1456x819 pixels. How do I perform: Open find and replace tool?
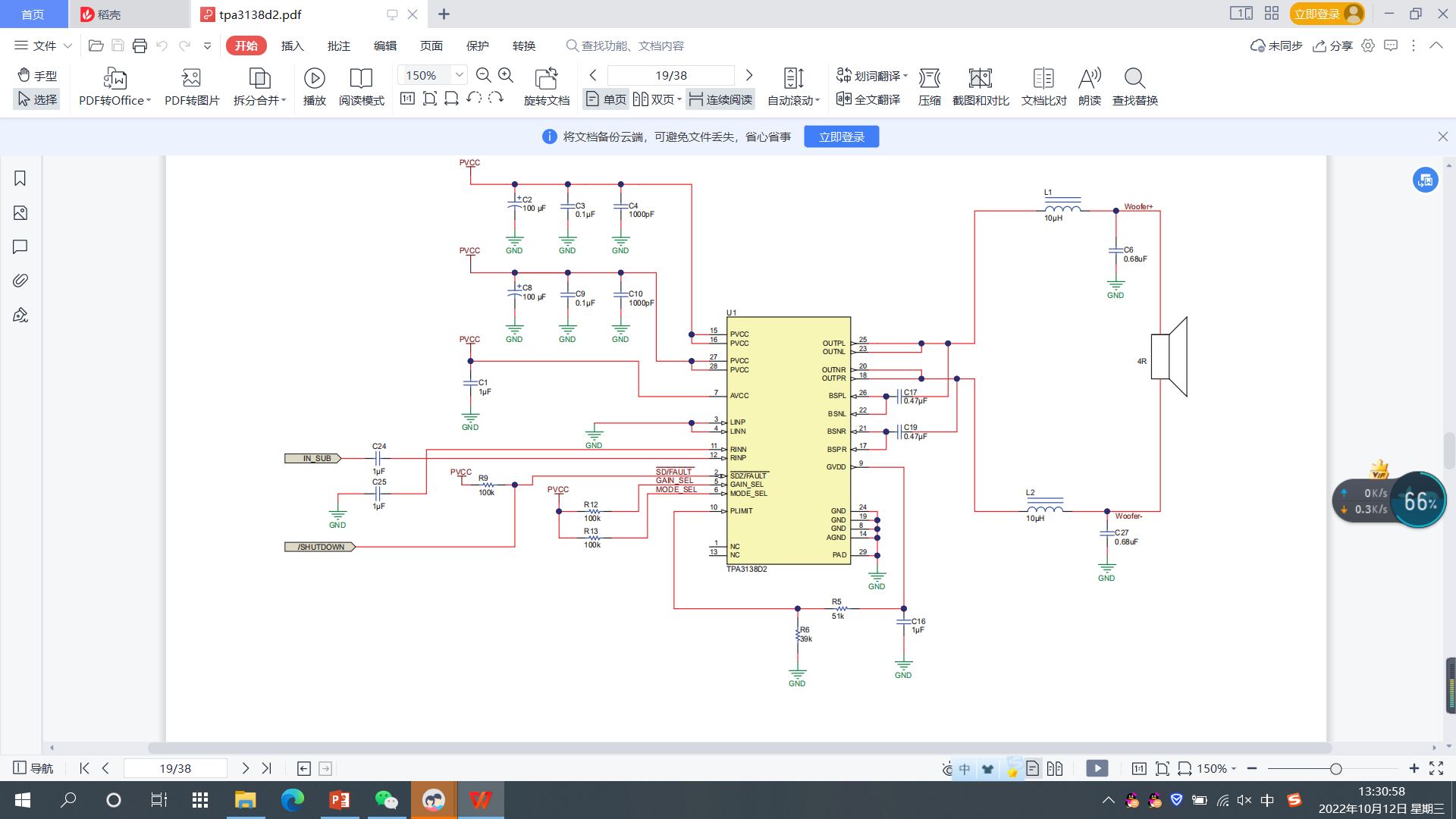coord(1134,78)
